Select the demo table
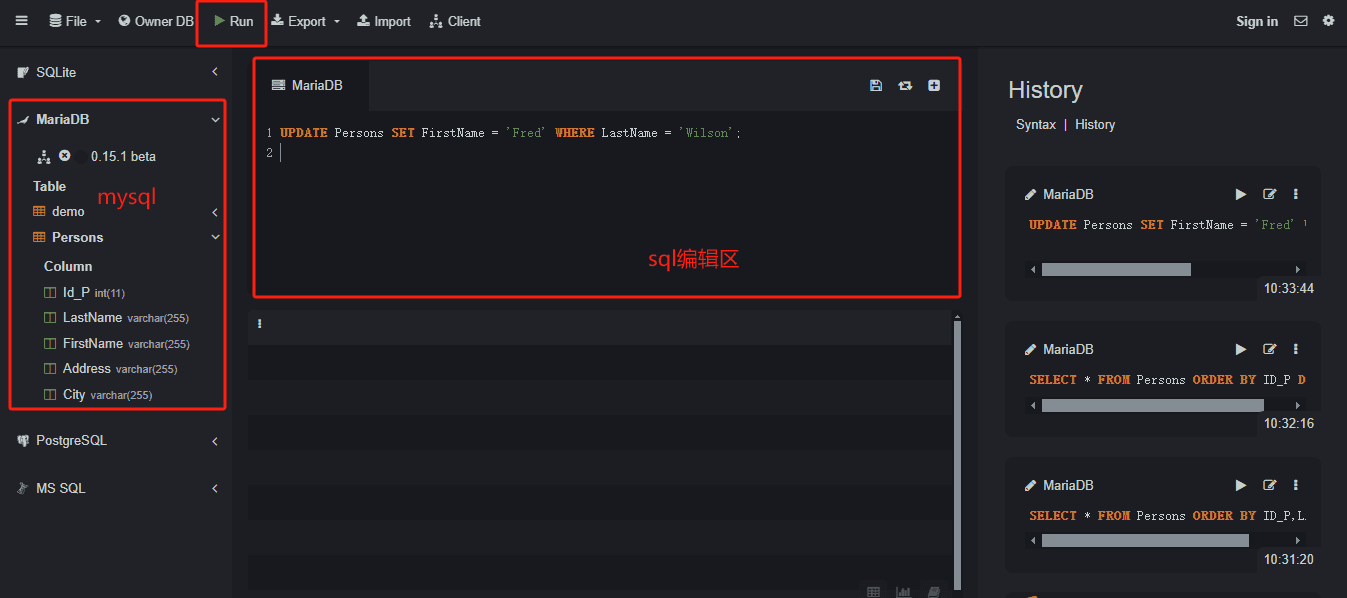1347x598 pixels. pyautogui.click(x=68, y=212)
